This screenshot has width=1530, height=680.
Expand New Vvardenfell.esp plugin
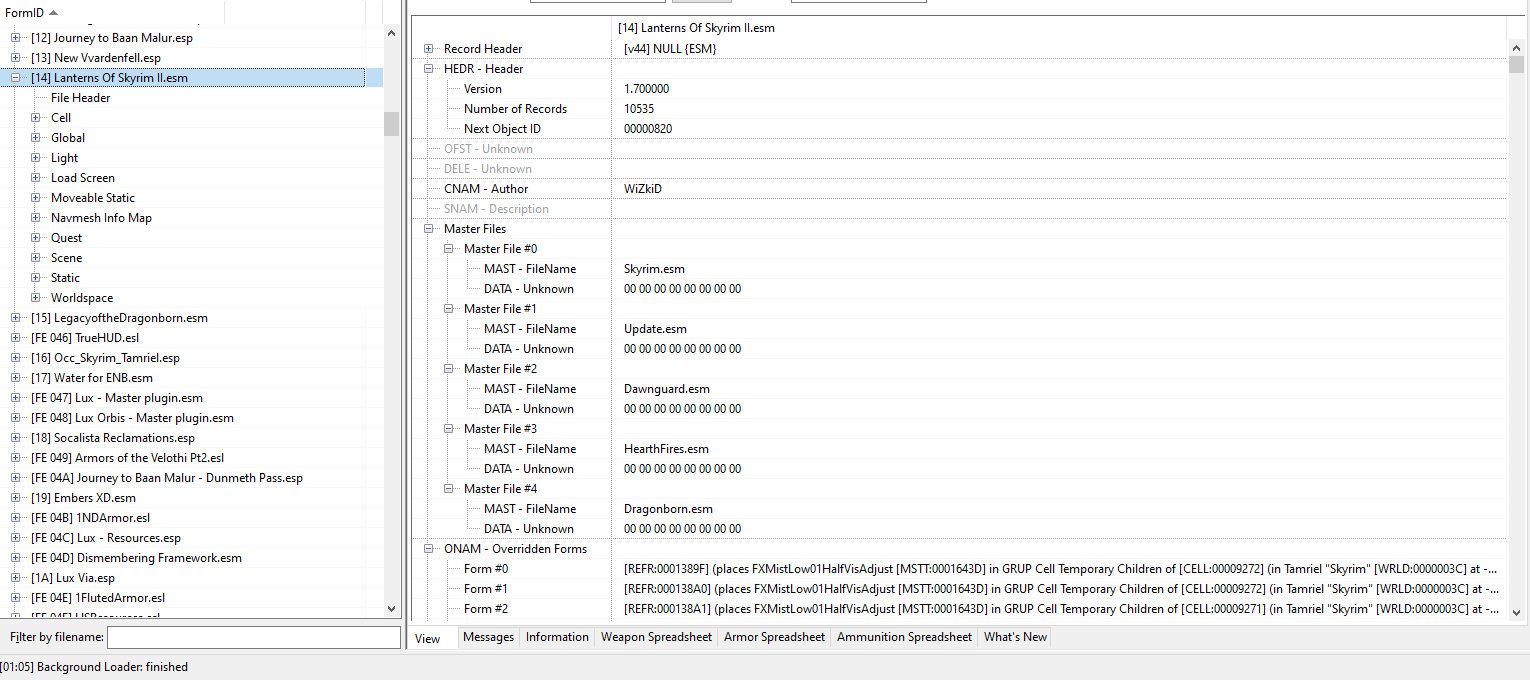click(15, 58)
